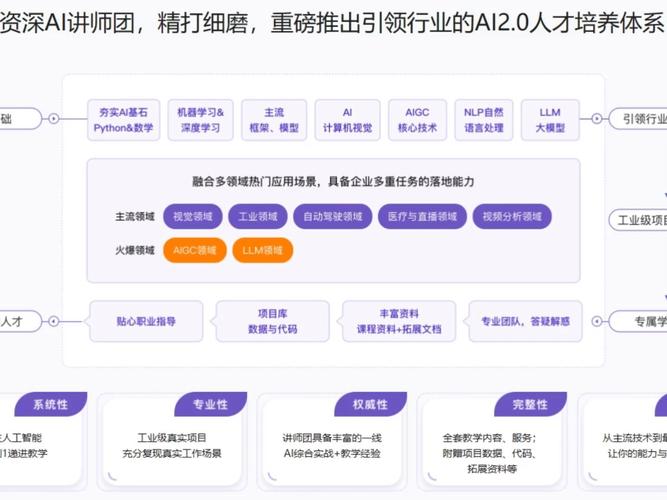Image resolution: width=667 pixels, height=500 pixels.
Task: Open the 贴心职业指导 card
Action: click(x=146, y=321)
